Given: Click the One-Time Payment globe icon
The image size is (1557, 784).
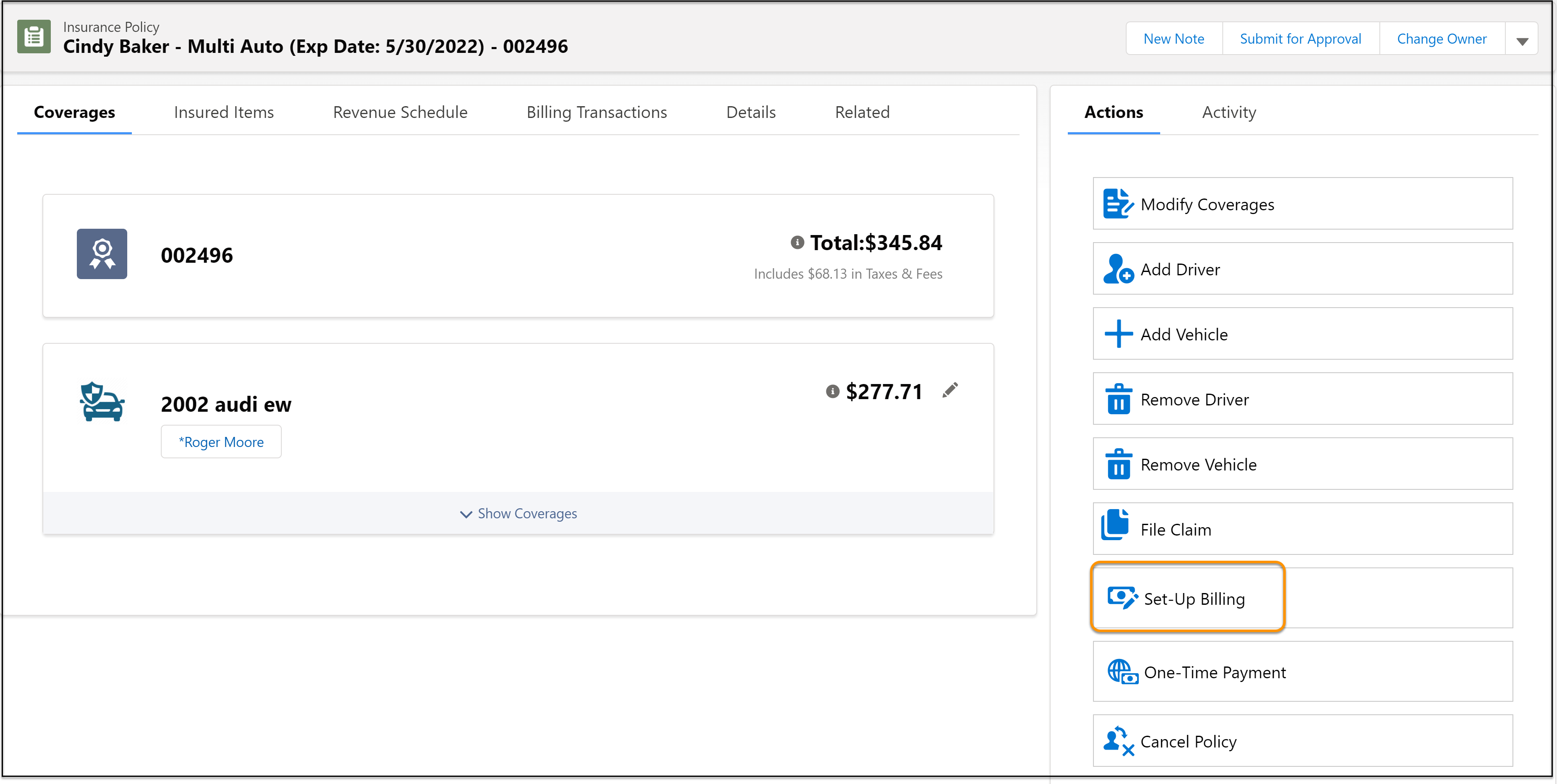Looking at the screenshot, I should (x=1122, y=671).
